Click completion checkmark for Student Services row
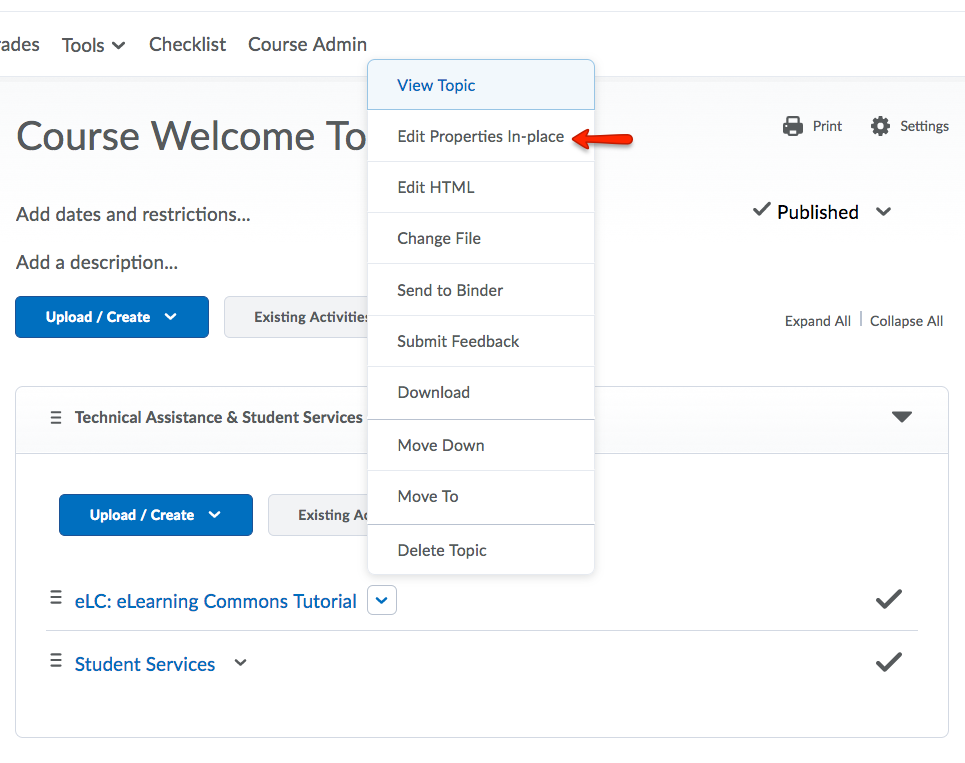 point(888,662)
